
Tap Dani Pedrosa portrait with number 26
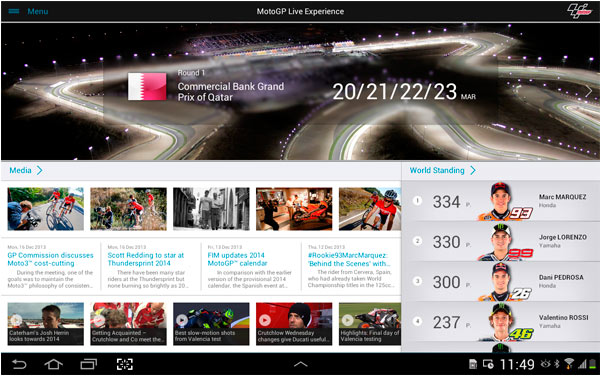click(x=505, y=282)
